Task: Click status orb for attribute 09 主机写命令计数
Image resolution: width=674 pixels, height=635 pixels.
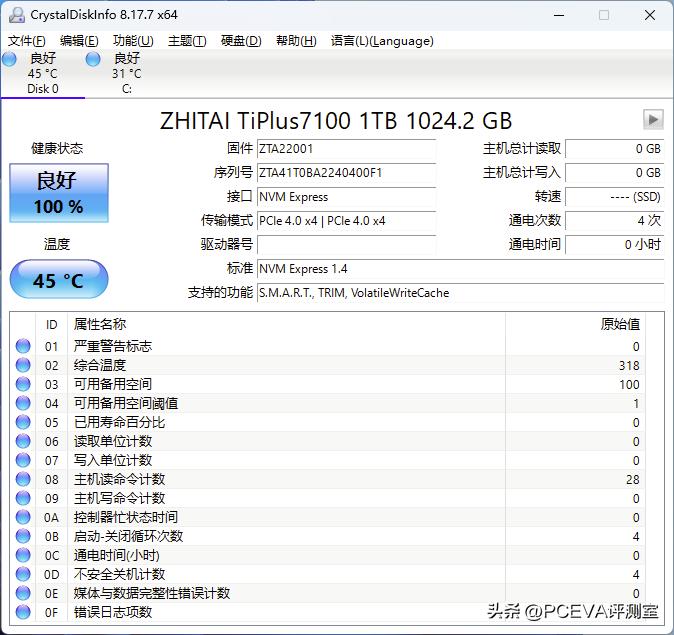Action: coord(23,498)
